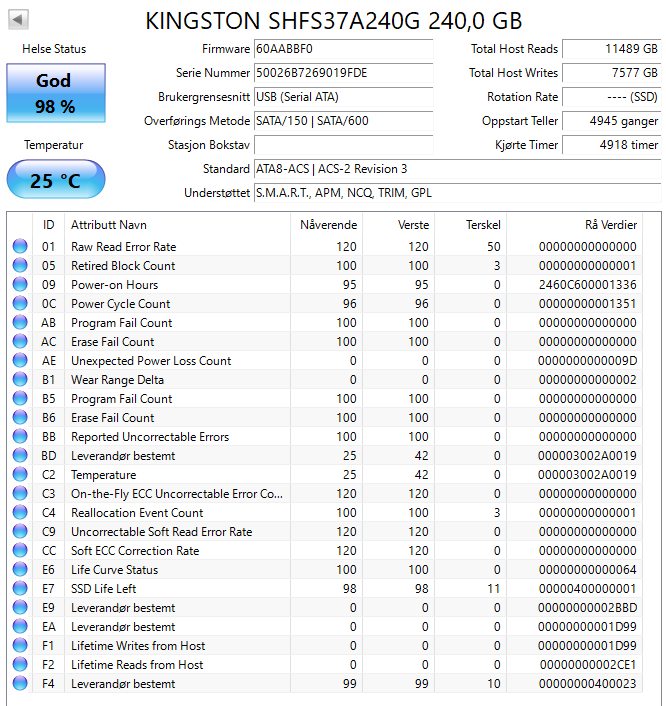Click the status orb in row ID F4

20,683
